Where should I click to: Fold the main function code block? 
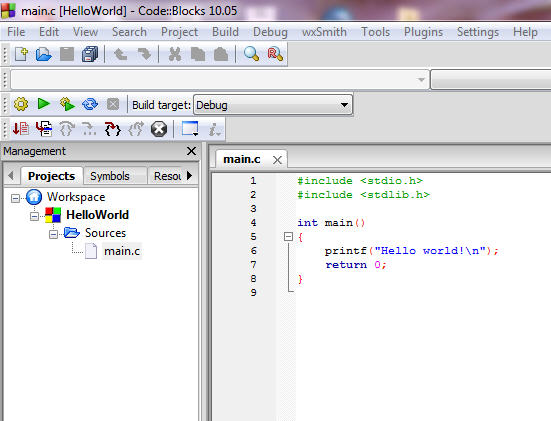pyautogui.click(x=288, y=237)
